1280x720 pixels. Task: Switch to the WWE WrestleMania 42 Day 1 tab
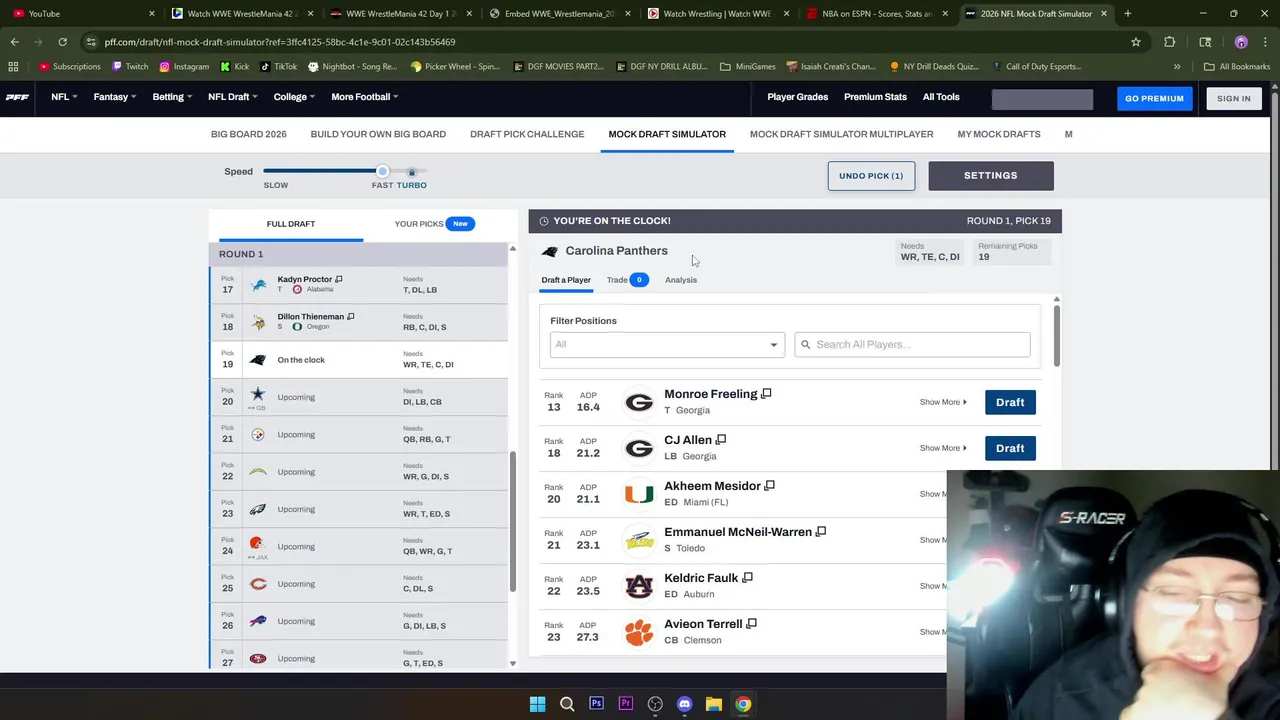pos(400,13)
